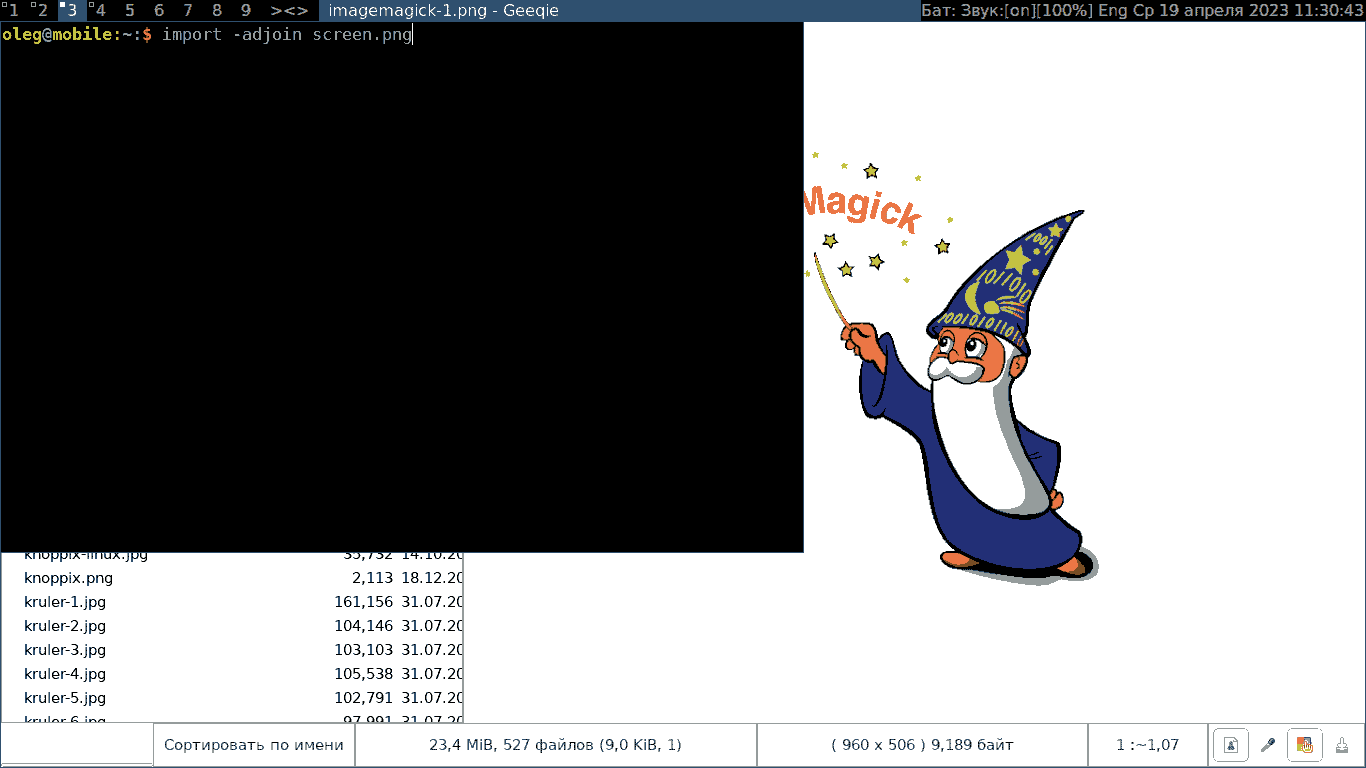This screenshot has width=1366, height=768.
Task: Toggle the color management icon in status bar
Action: pos(1304,745)
